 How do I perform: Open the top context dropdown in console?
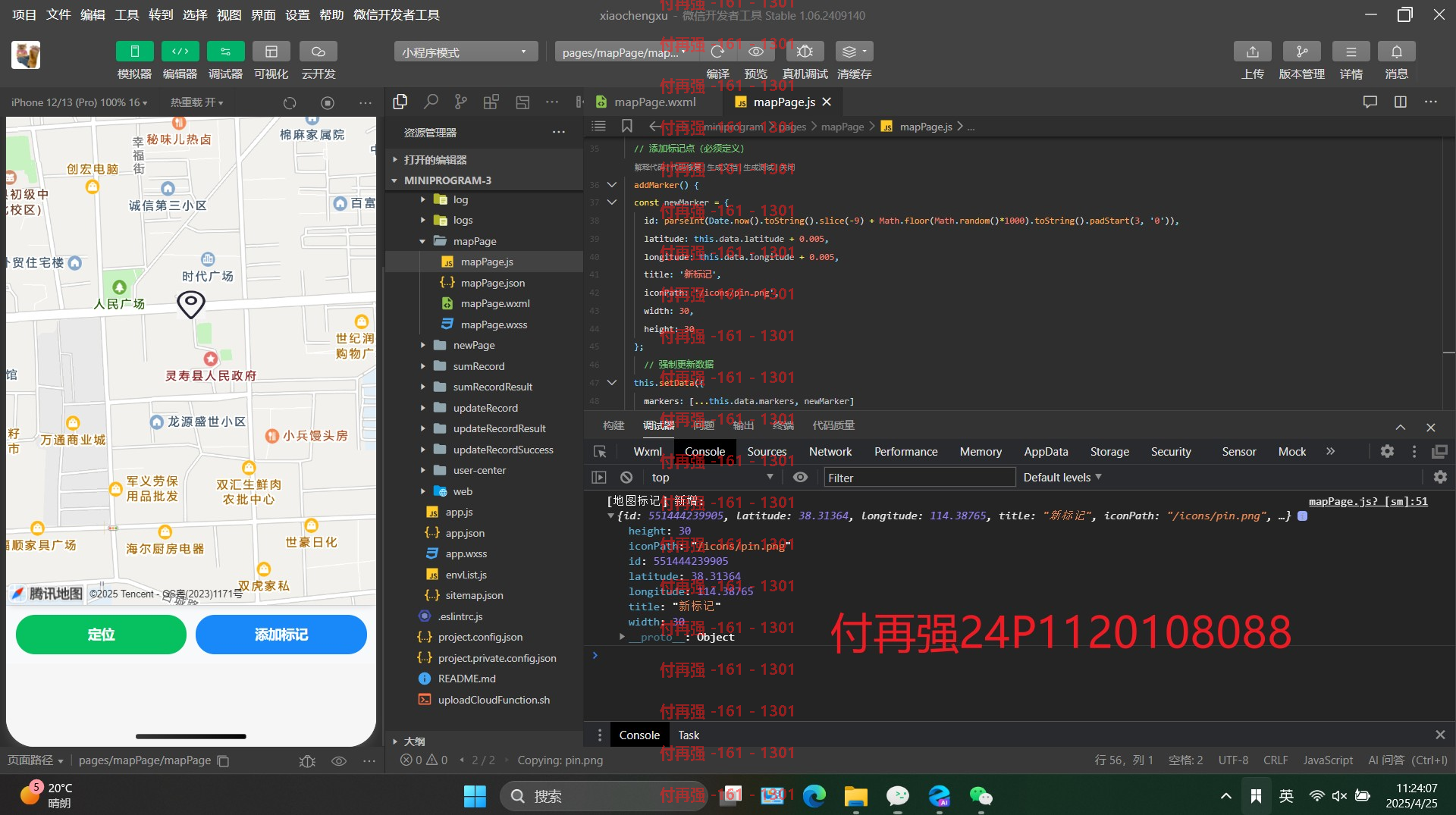712,478
